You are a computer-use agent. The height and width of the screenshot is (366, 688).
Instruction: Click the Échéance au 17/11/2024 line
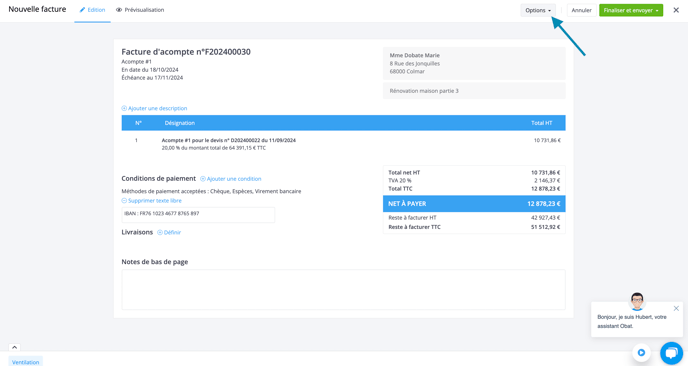[152, 78]
